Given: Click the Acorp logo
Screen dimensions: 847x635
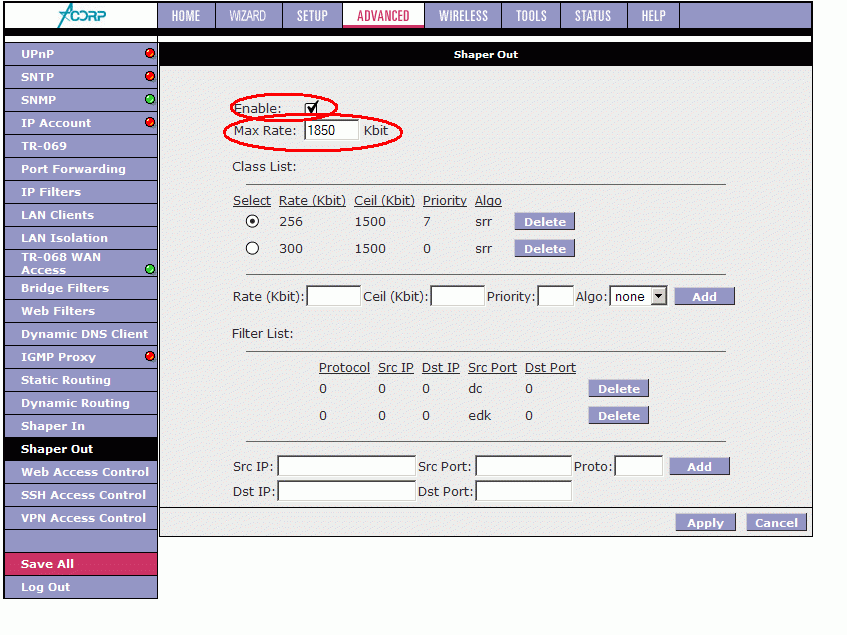Looking at the screenshot, I should coord(82,15).
